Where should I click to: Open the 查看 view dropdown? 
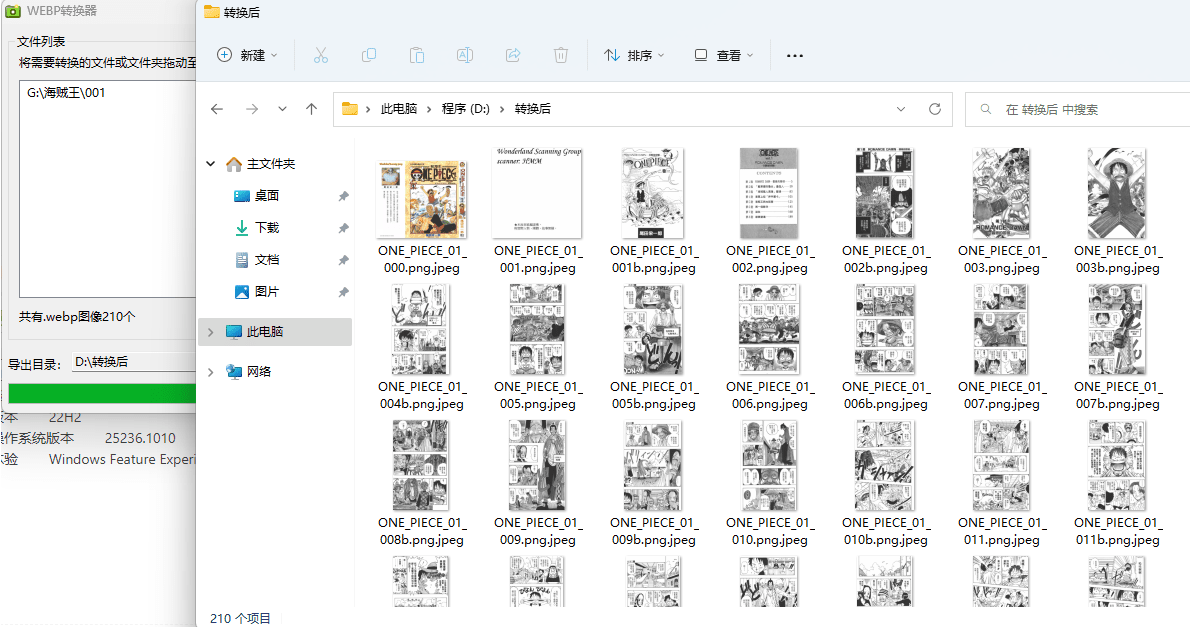click(x=724, y=55)
